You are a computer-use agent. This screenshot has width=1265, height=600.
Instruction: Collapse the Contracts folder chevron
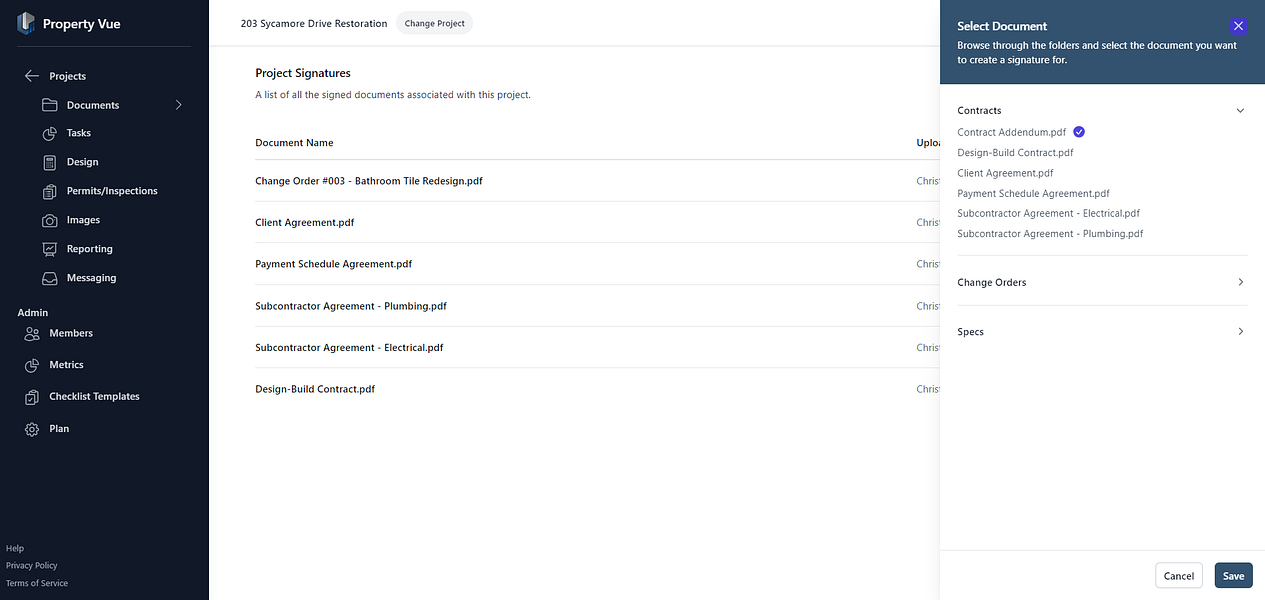click(x=1240, y=111)
